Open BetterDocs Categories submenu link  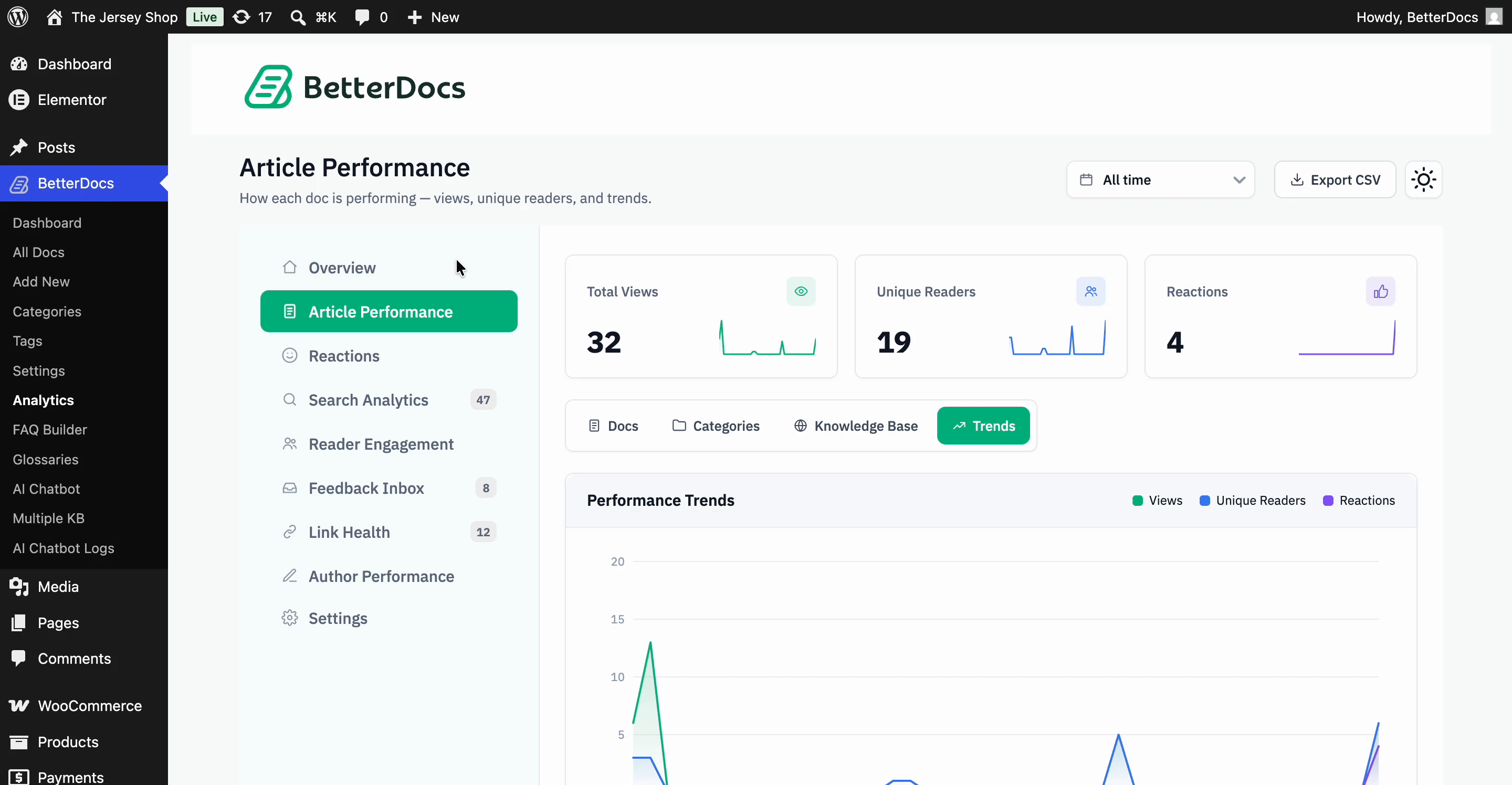[x=47, y=312]
